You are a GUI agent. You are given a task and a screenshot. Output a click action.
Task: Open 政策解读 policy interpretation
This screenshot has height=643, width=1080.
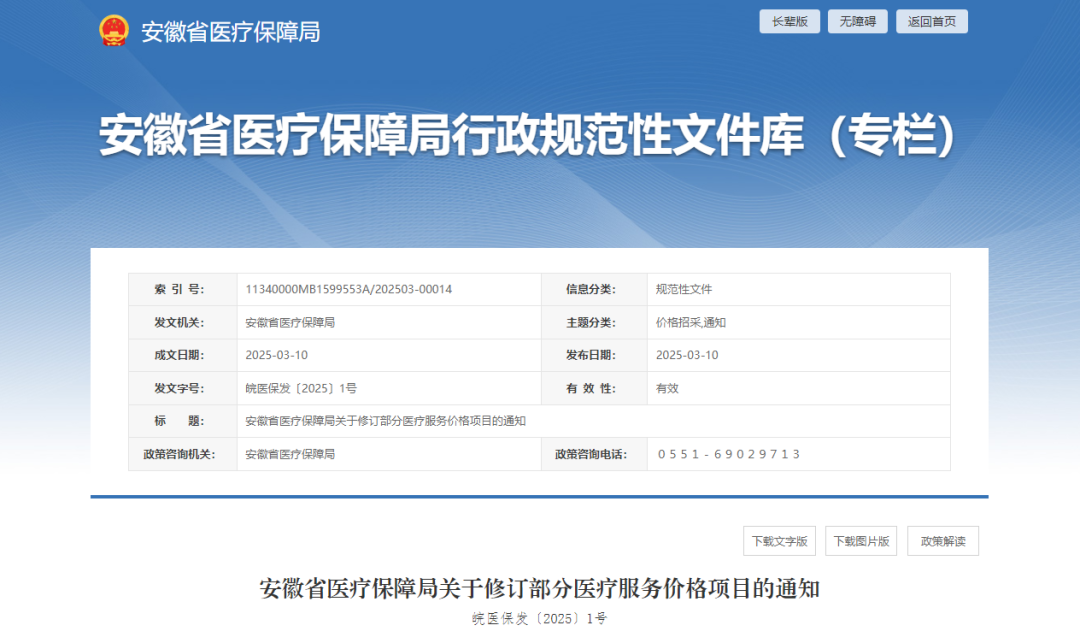click(943, 541)
